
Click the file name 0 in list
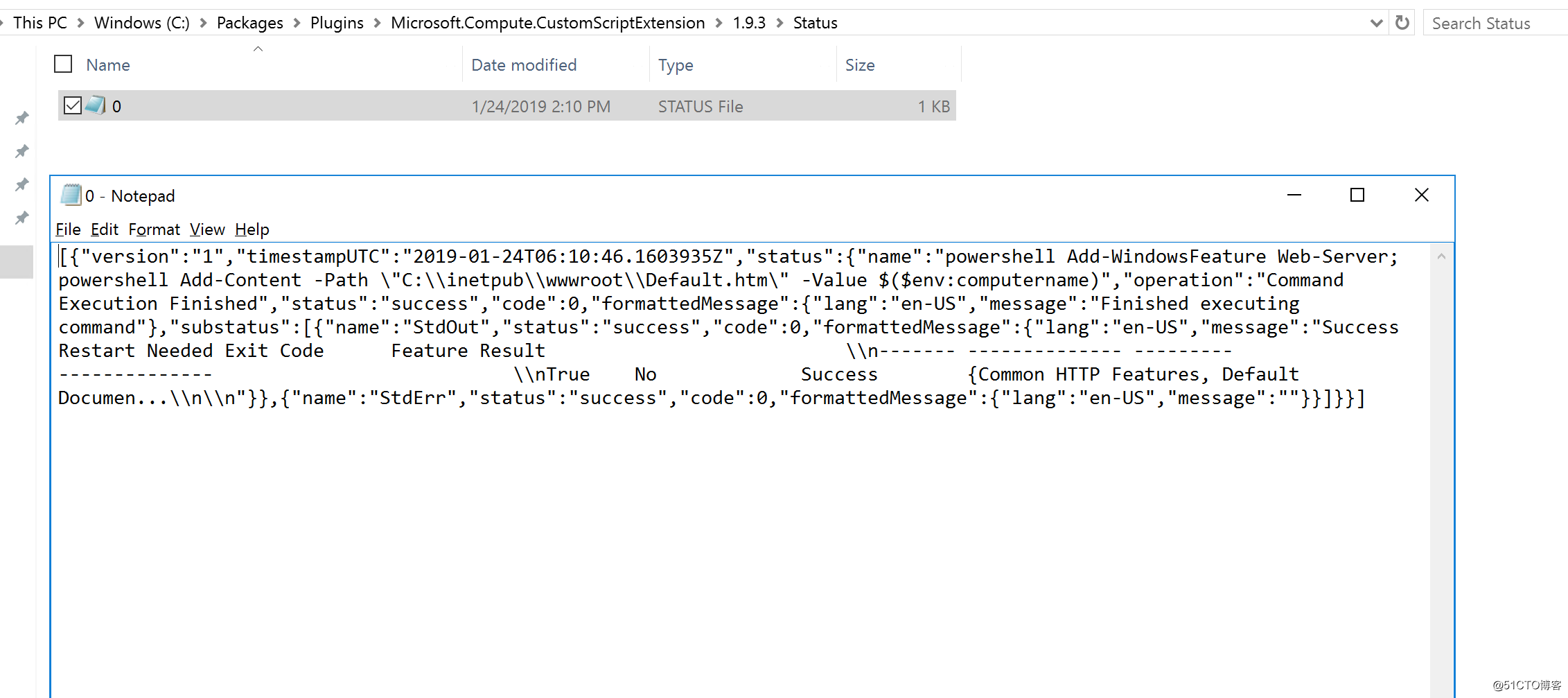click(116, 106)
